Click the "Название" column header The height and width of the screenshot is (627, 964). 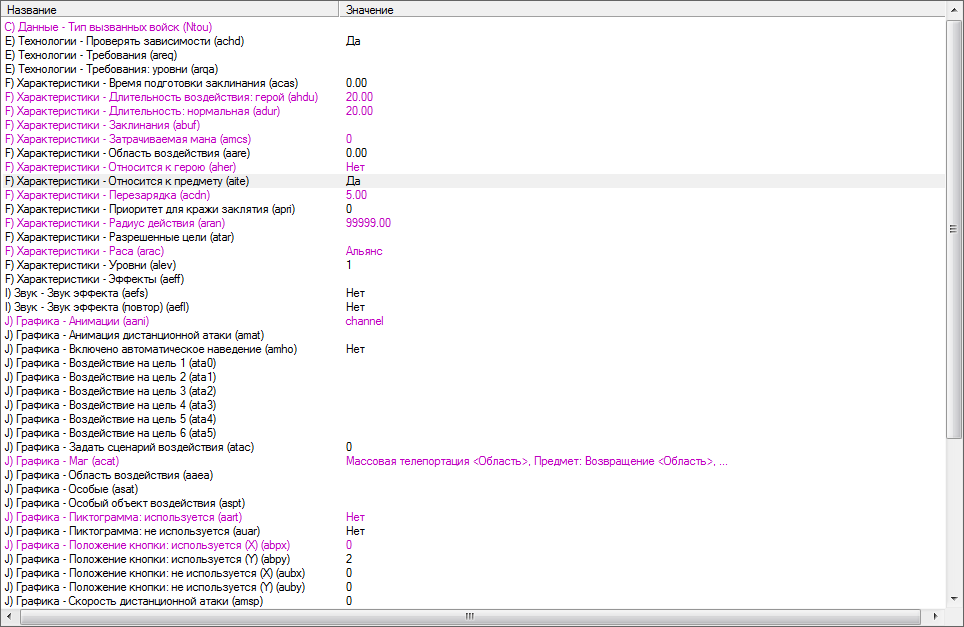click(x=170, y=10)
